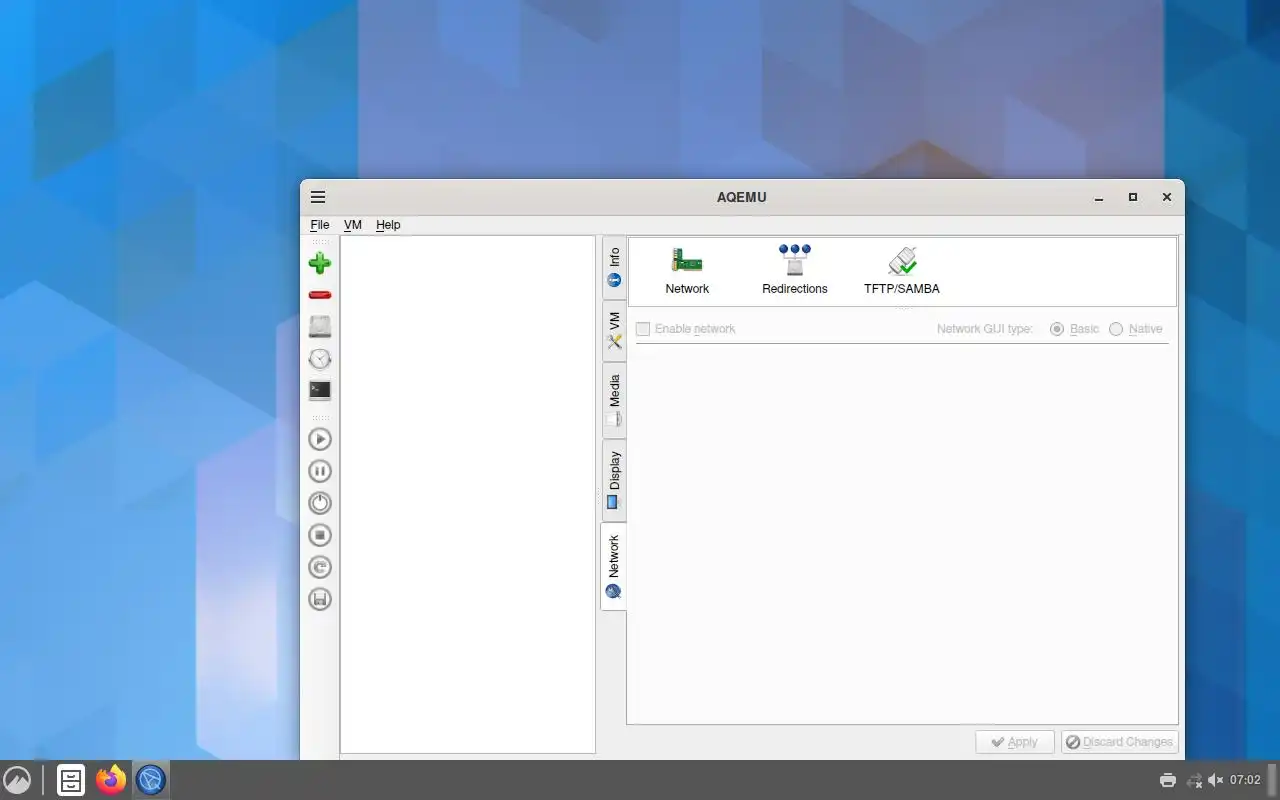The height and width of the screenshot is (800, 1280).
Task: Click the AQEMU taskbar window button
Action: click(151, 780)
